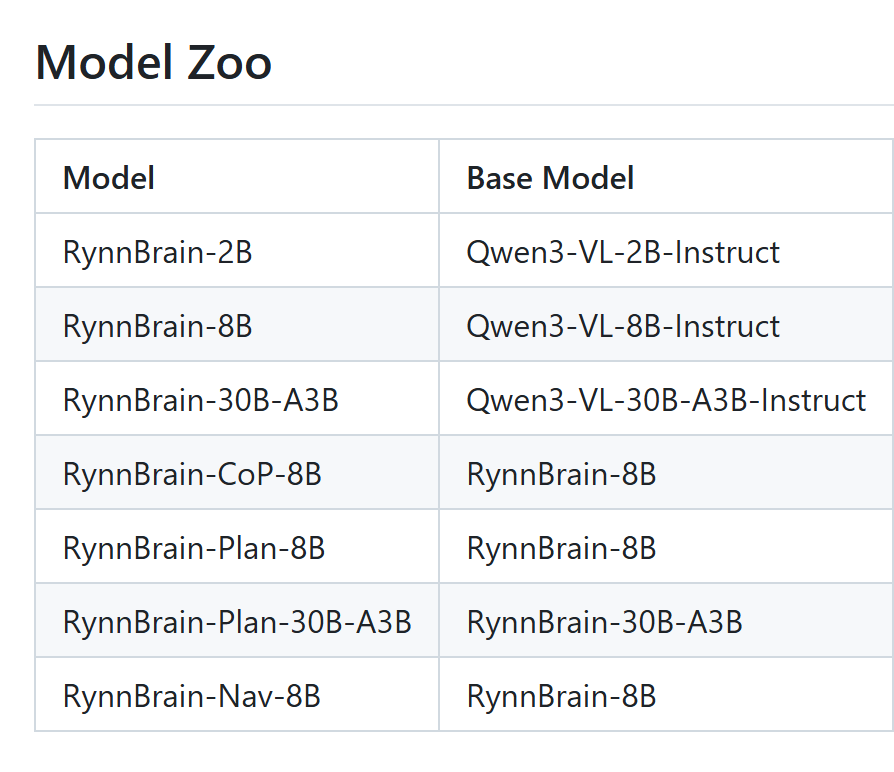Viewport: 894px width, 772px height.
Task: Click the Base Model column header
Action: [x=550, y=178]
